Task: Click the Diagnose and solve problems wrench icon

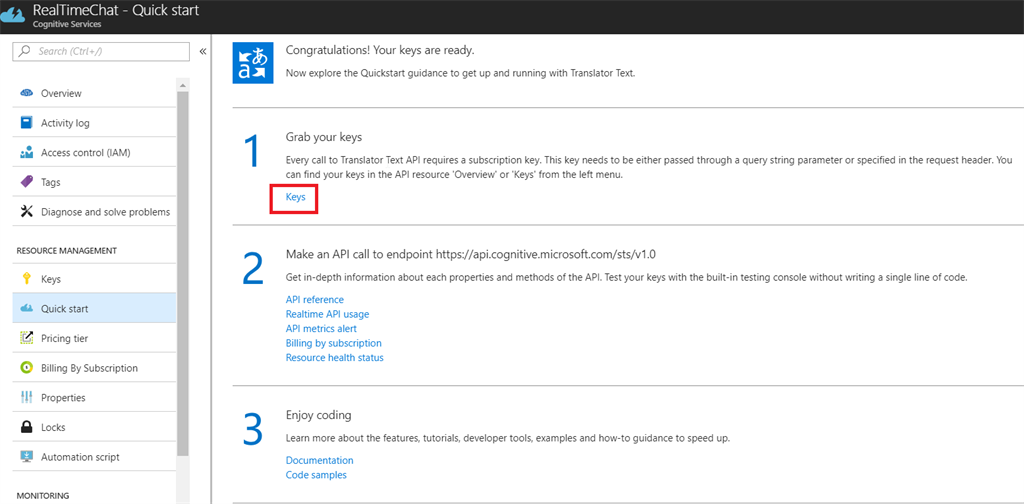Action: coord(27,212)
